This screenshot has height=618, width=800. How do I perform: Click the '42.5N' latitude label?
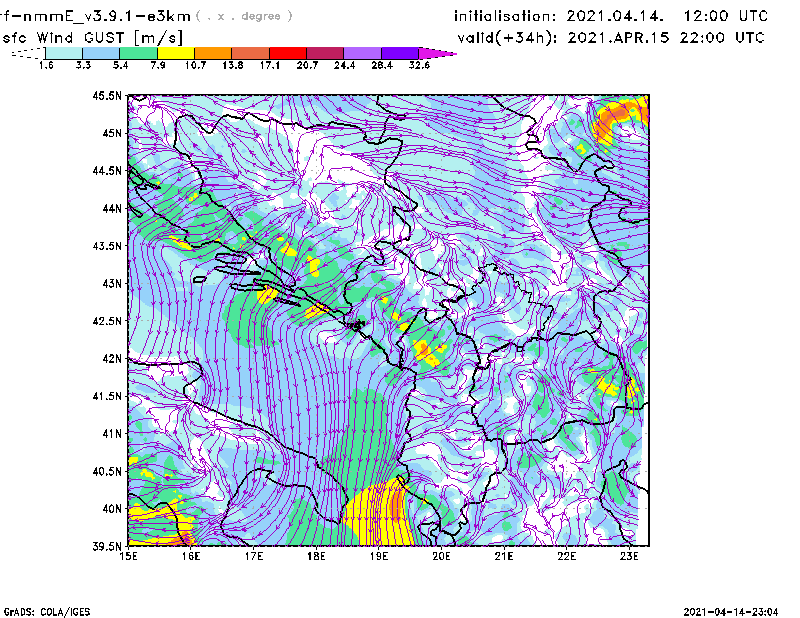(107, 321)
